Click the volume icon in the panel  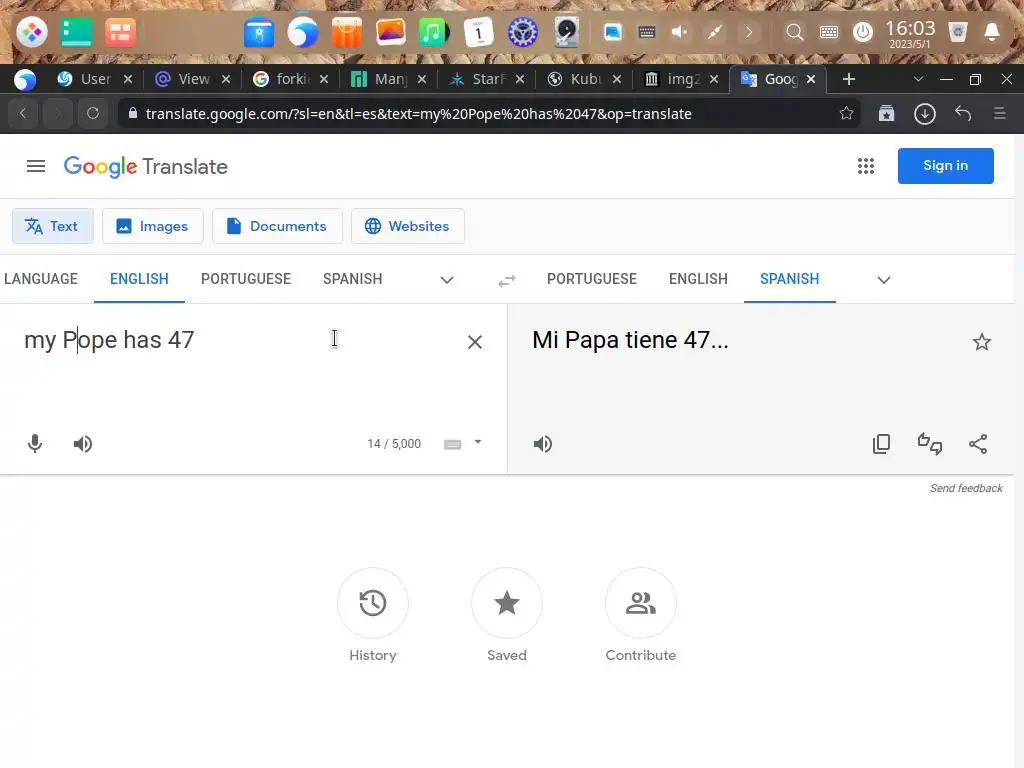679,32
